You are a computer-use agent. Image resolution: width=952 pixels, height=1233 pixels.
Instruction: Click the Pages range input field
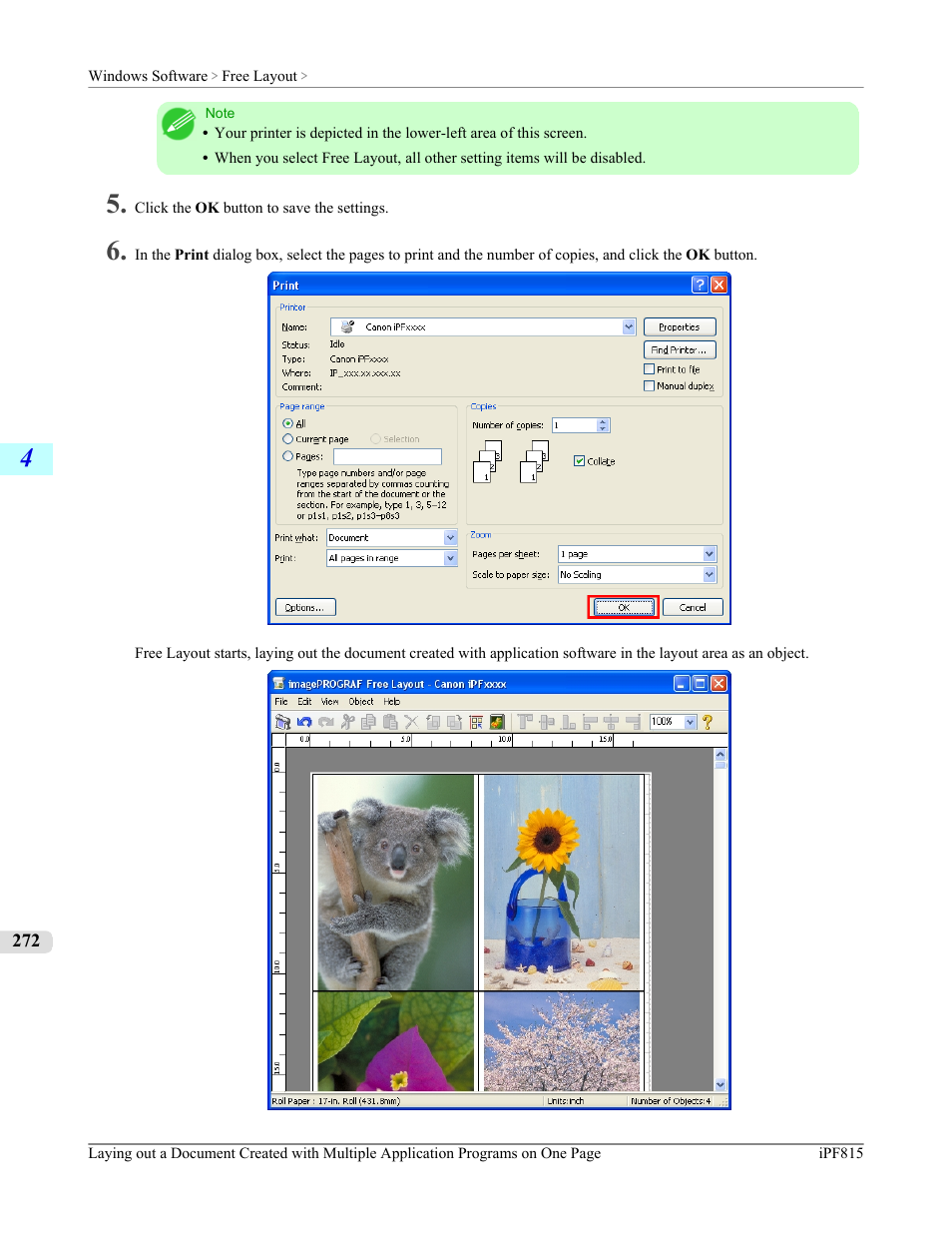pos(387,457)
